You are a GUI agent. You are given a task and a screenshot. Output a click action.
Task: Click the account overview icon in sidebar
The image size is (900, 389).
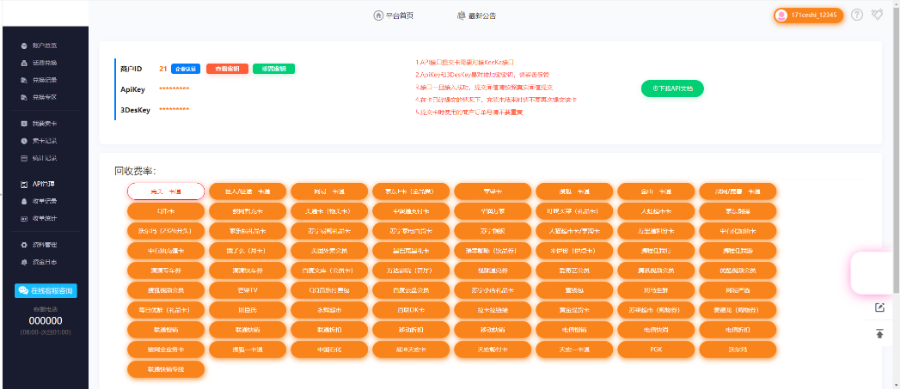(24, 45)
